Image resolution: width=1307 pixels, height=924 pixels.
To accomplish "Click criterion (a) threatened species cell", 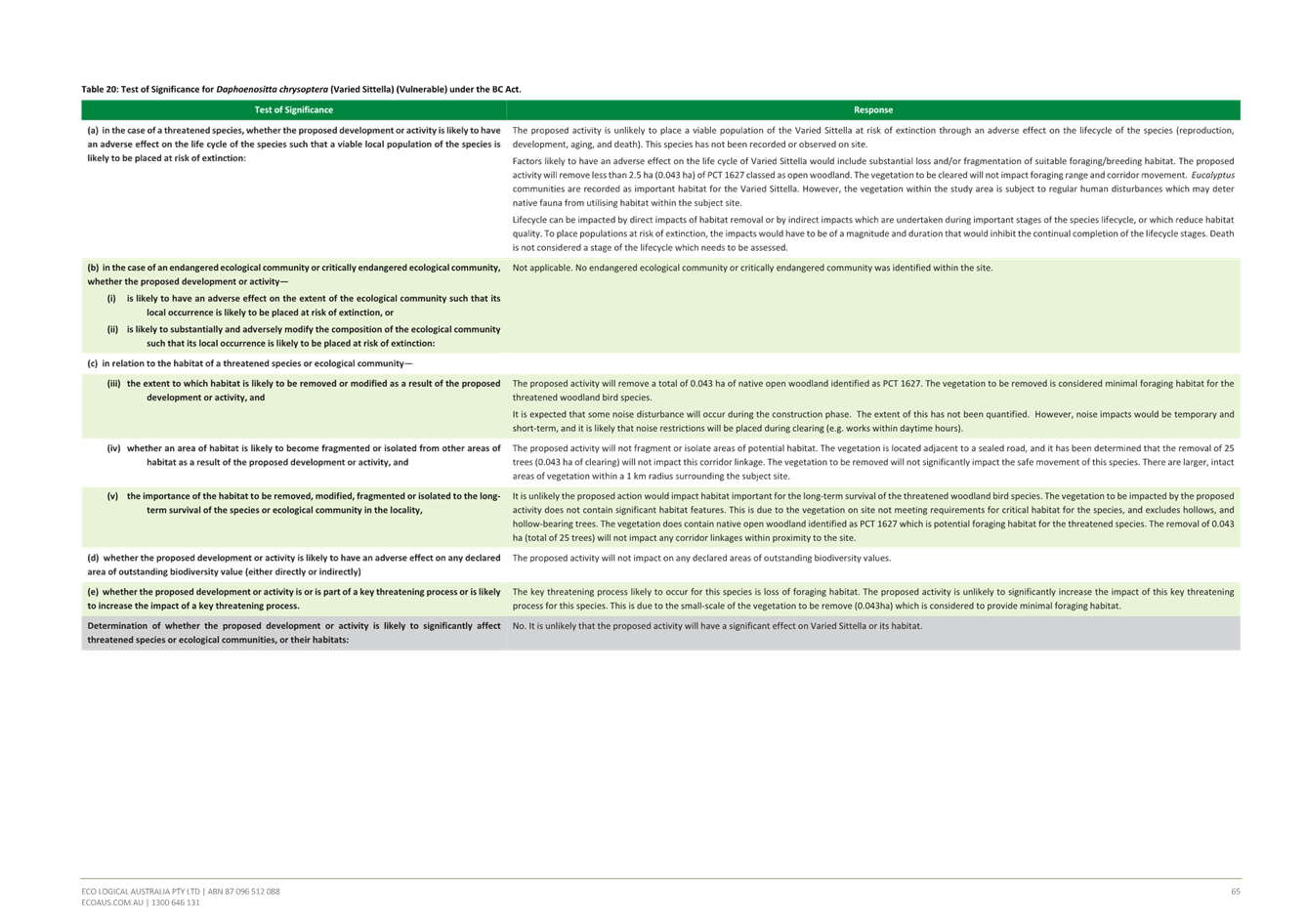I will pyautogui.click(x=293, y=144).
